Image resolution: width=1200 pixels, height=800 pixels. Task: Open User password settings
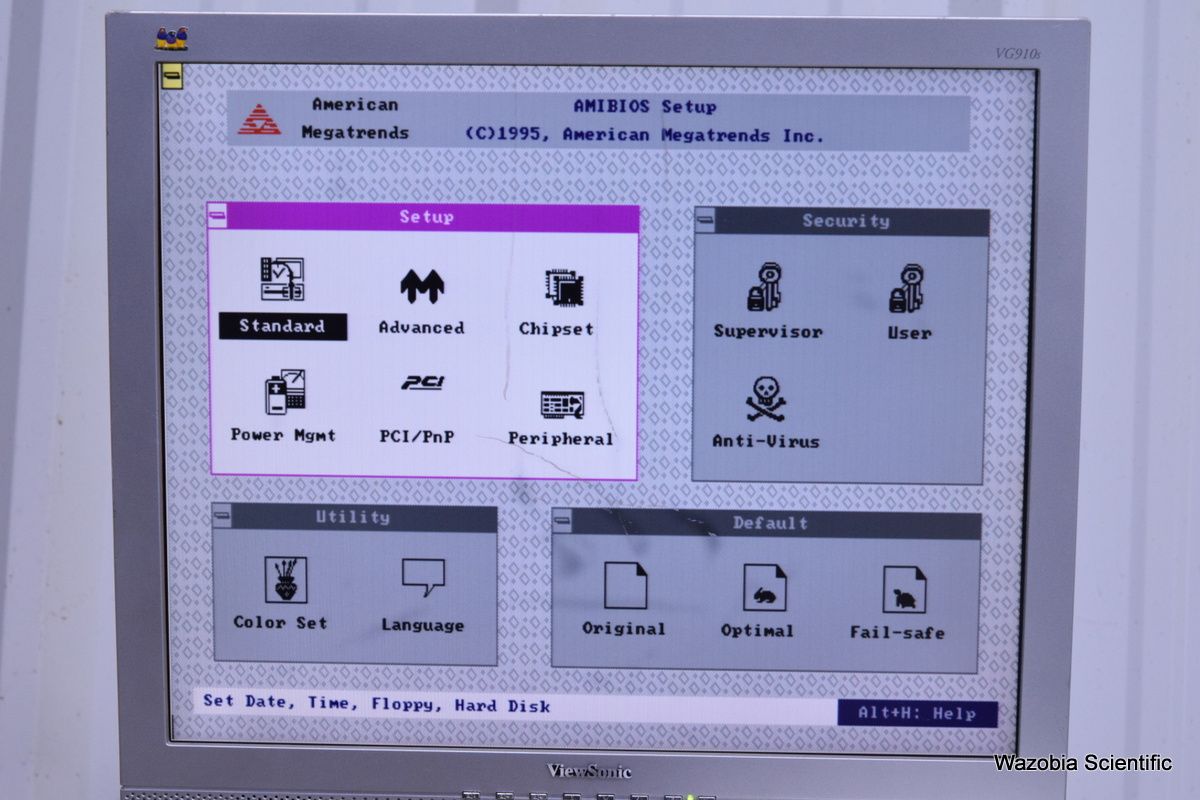pyautogui.click(x=909, y=290)
